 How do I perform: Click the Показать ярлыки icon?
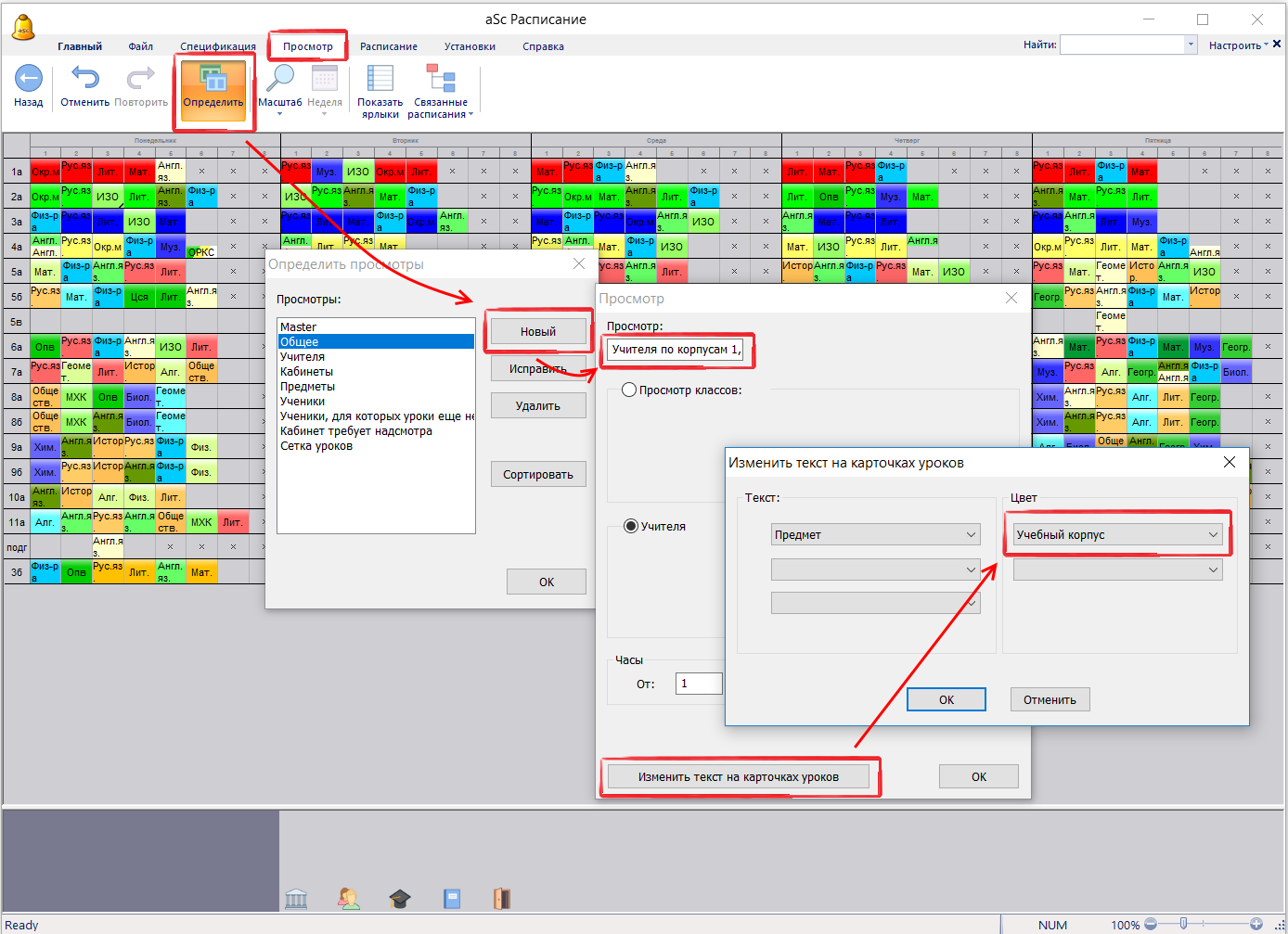click(380, 80)
